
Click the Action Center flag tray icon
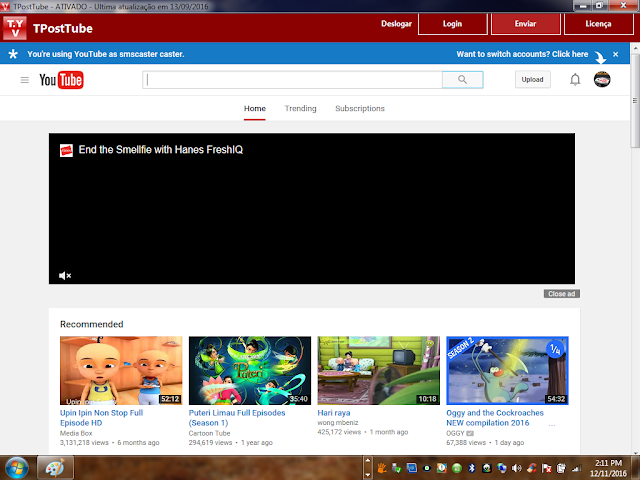click(x=547, y=468)
